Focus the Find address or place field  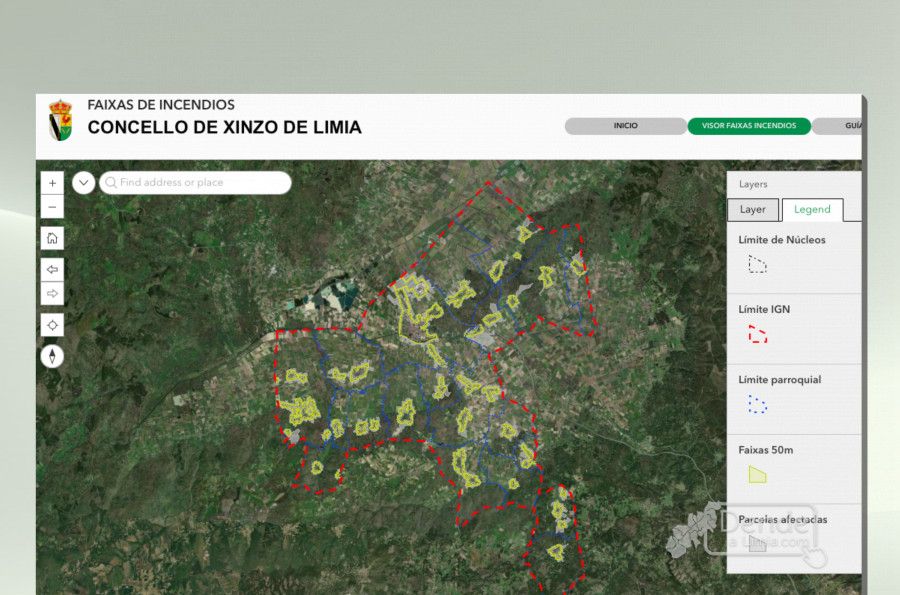coord(195,182)
